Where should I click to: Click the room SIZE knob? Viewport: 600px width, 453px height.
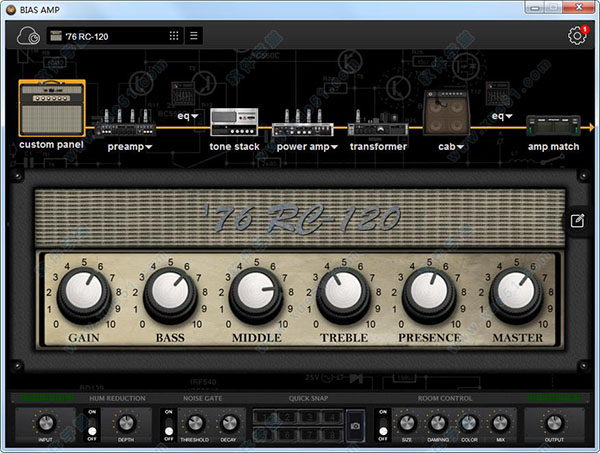[x=406, y=423]
